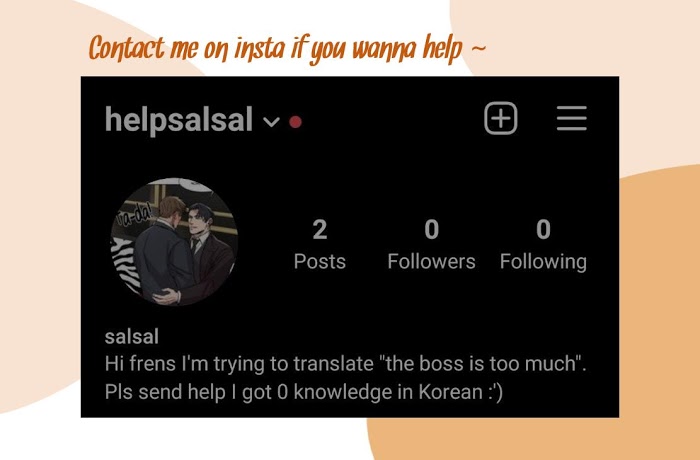Click the red notification dot

click(x=295, y=121)
